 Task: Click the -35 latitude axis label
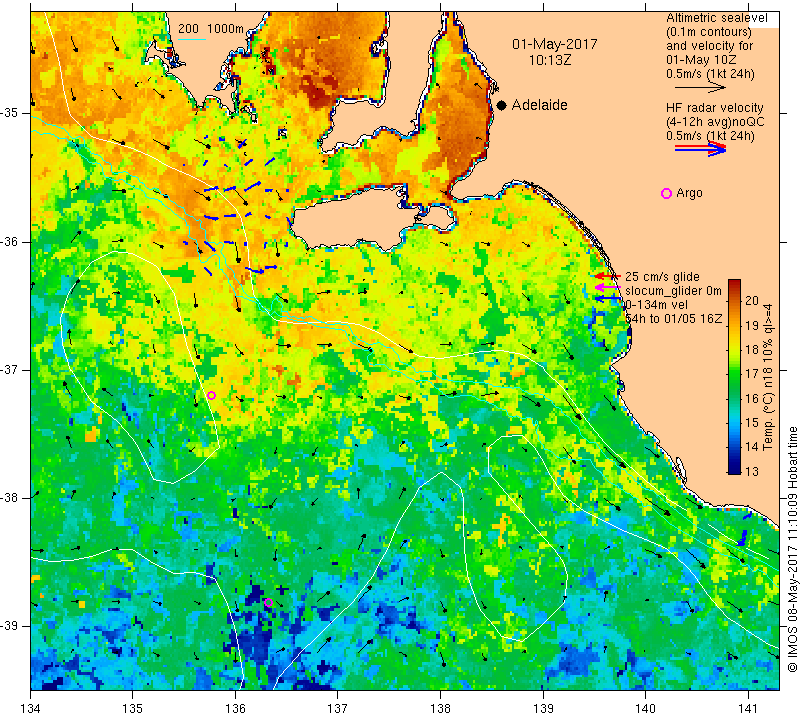[x=10, y=113]
